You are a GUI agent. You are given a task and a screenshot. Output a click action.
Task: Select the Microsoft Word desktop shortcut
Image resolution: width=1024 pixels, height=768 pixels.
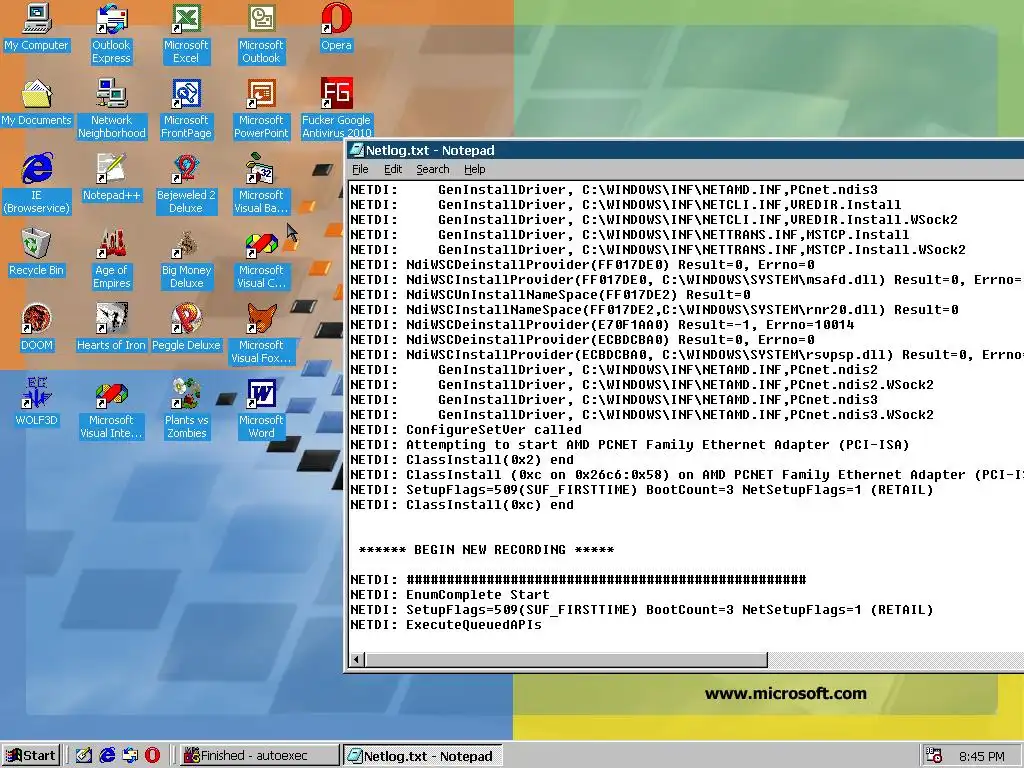click(261, 409)
